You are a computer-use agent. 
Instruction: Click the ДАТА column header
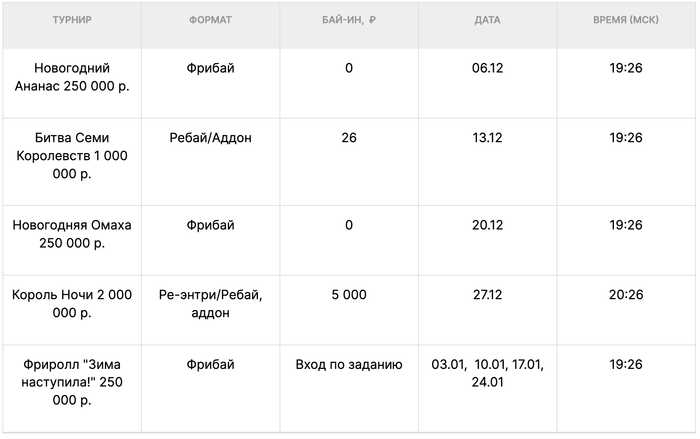[487, 20]
